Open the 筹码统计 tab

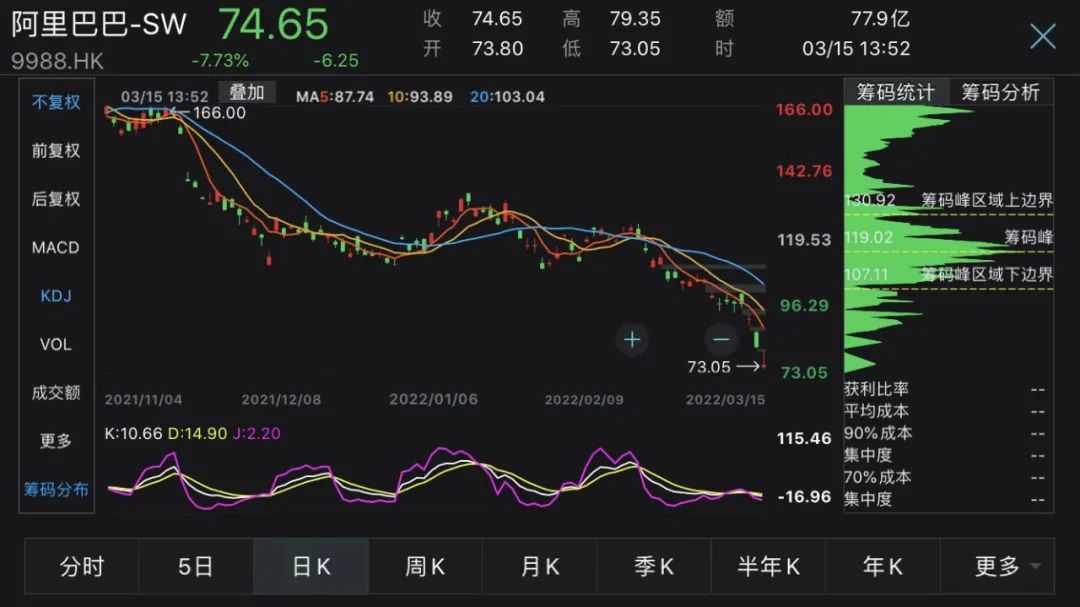click(x=895, y=92)
